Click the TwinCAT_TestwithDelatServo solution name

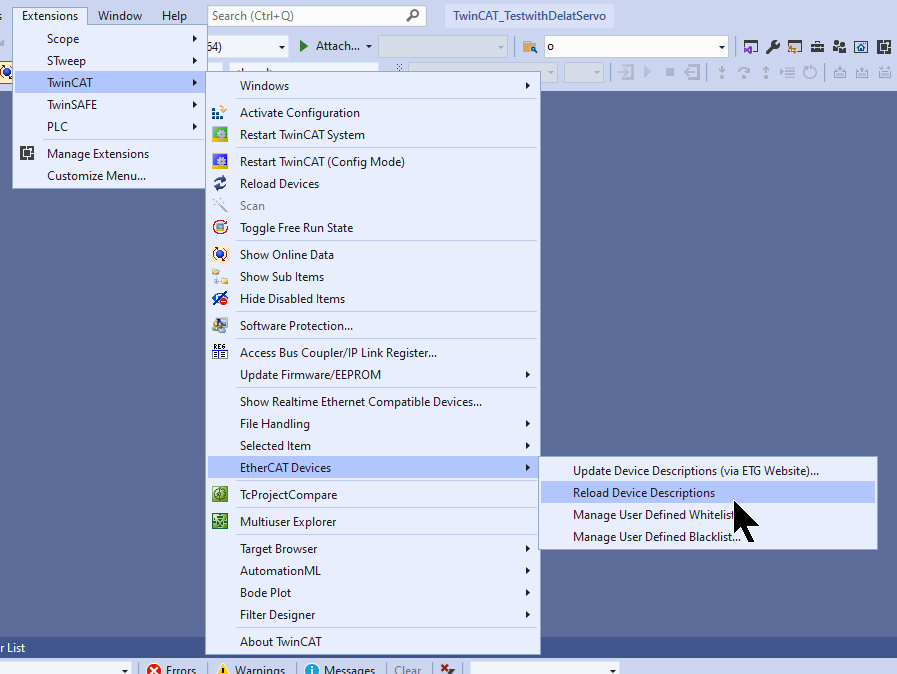529,15
